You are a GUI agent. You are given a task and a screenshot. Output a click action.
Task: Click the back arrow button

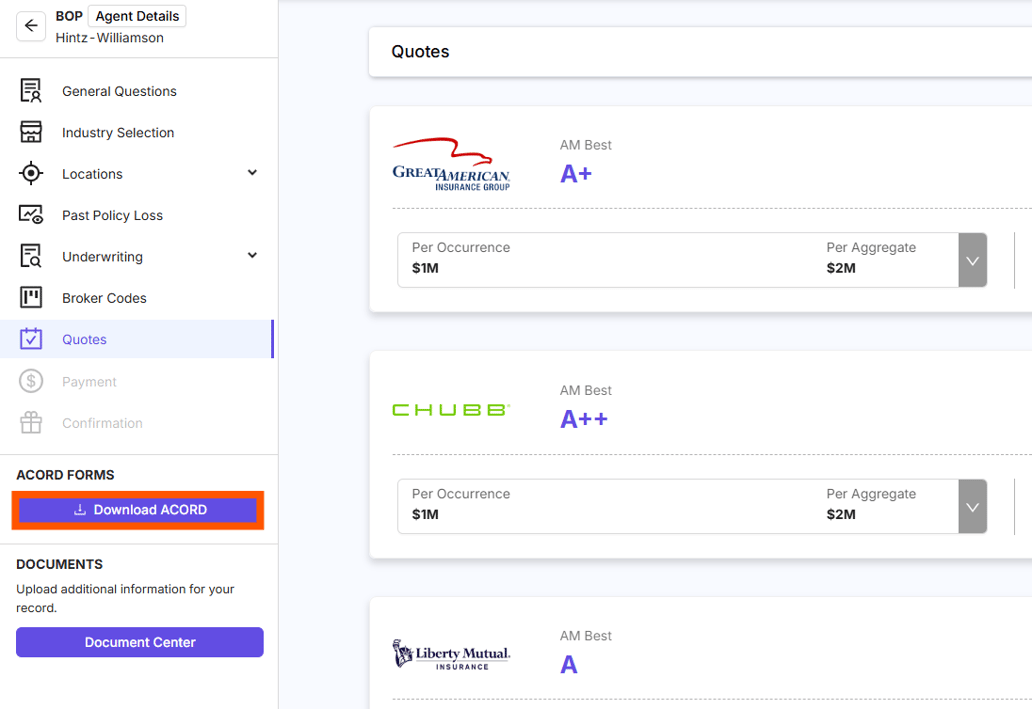31,27
